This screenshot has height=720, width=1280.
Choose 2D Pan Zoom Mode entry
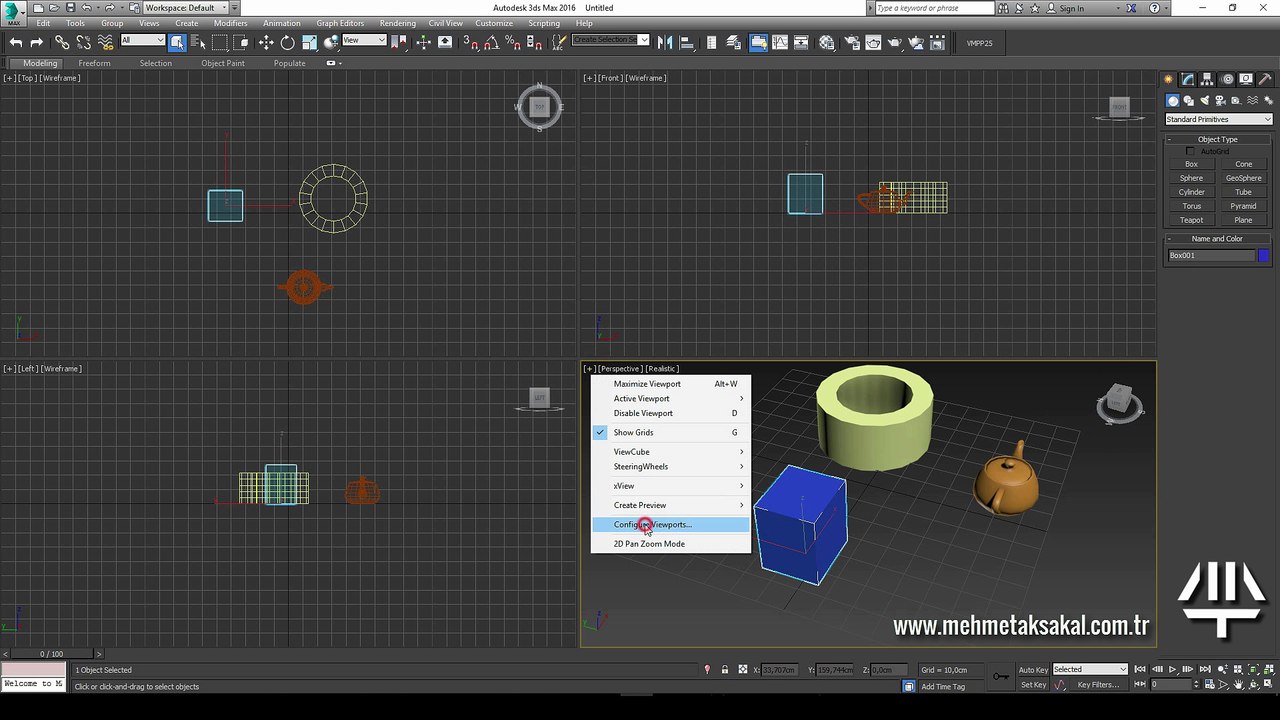(x=670, y=544)
